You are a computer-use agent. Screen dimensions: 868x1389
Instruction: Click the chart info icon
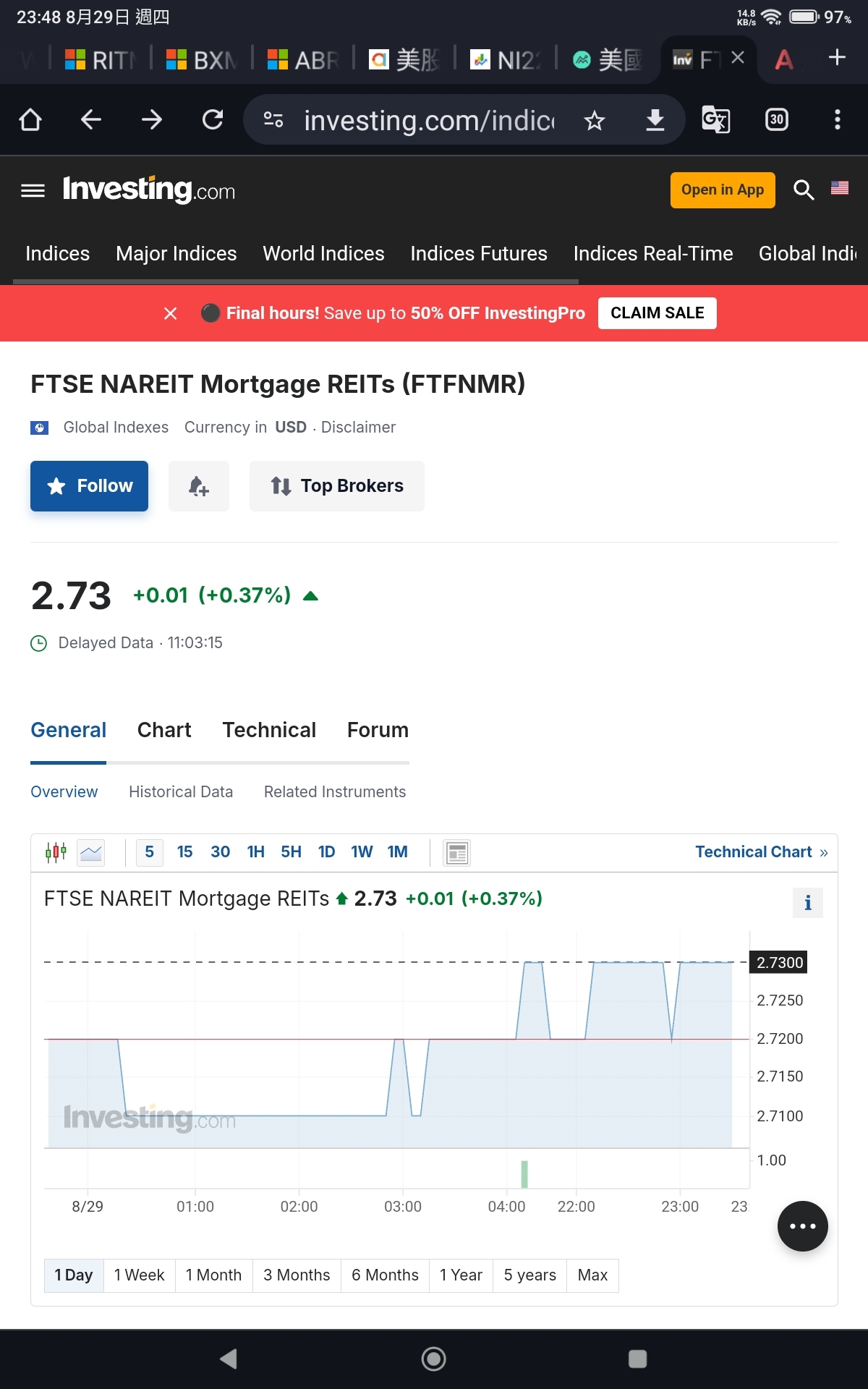808,903
